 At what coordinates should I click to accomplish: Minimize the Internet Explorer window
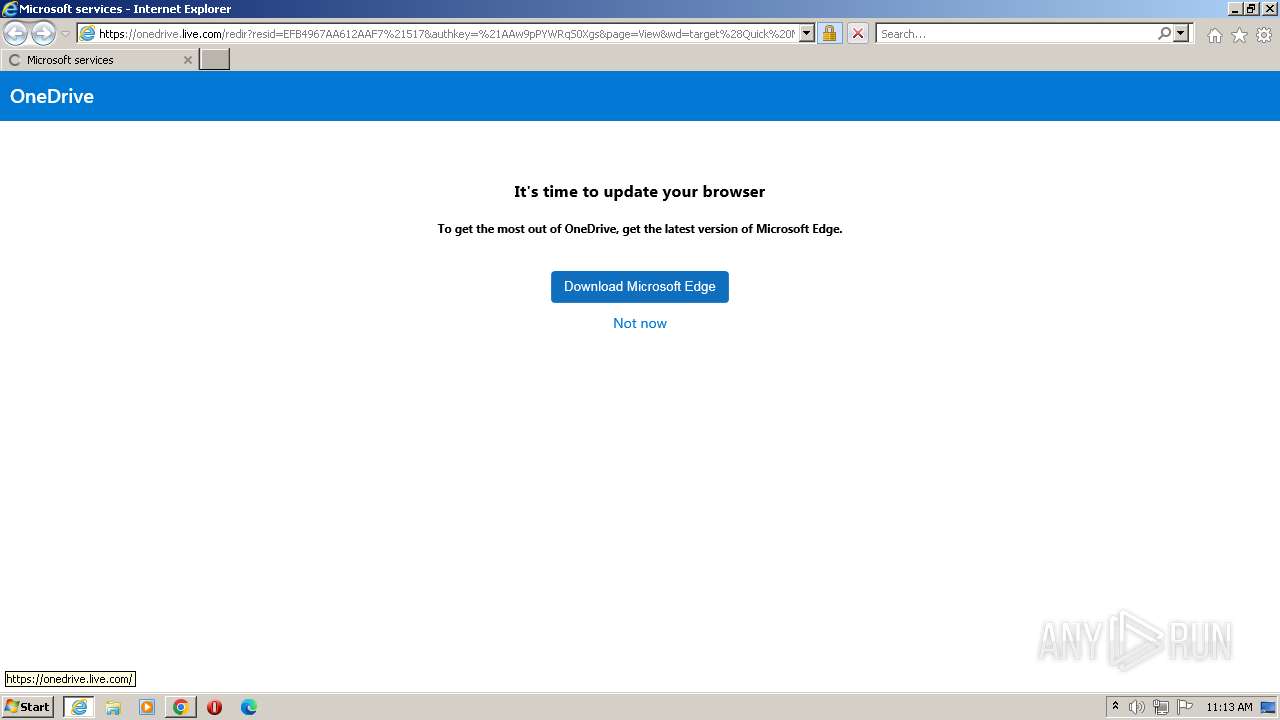[1234, 9]
